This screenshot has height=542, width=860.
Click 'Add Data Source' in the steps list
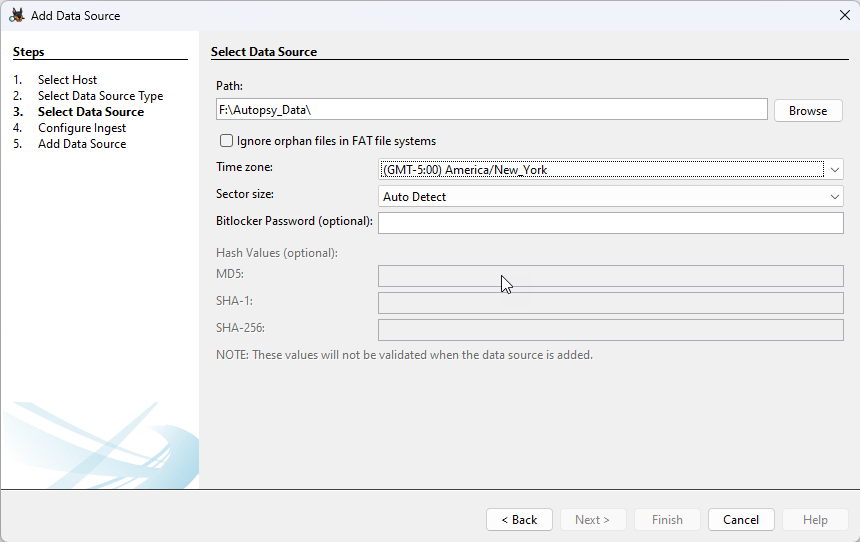point(82,144)
